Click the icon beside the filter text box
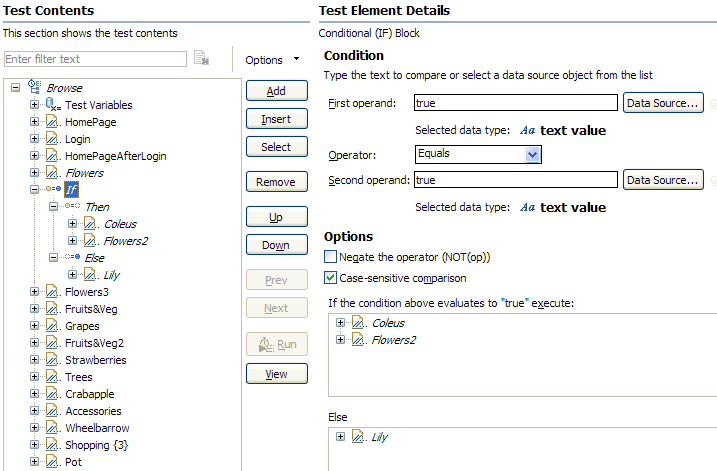 pos(201,59)
